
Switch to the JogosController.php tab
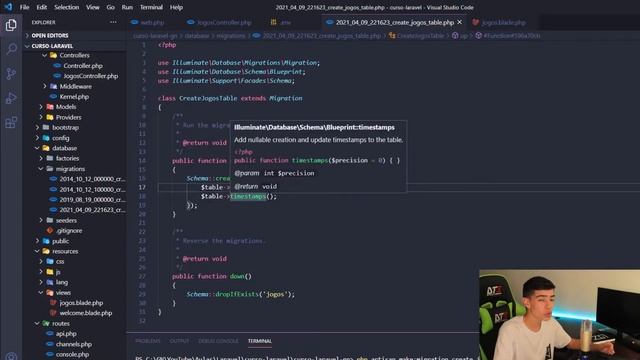[224, 22]
